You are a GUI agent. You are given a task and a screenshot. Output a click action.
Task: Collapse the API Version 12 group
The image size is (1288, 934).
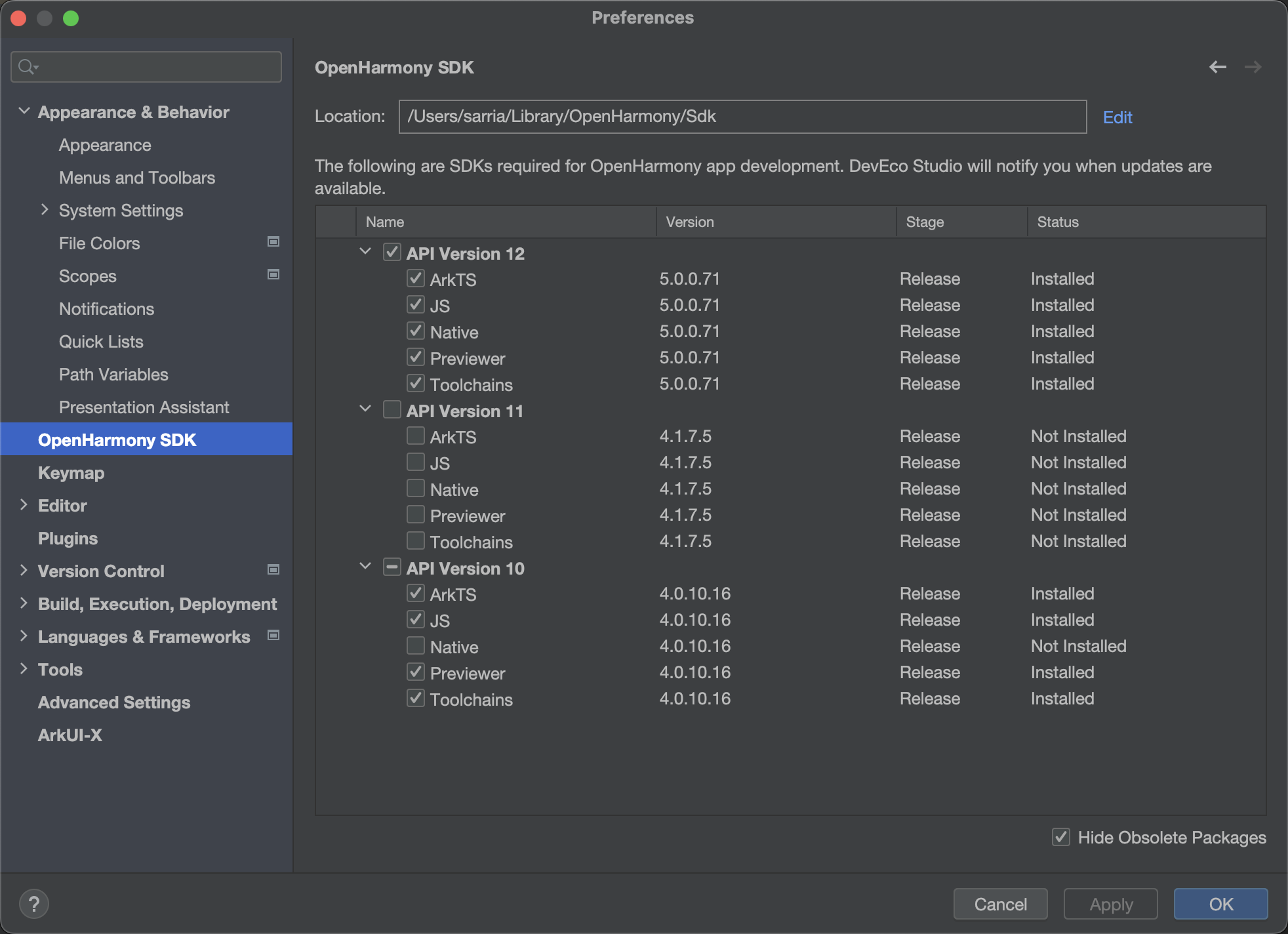365,252
